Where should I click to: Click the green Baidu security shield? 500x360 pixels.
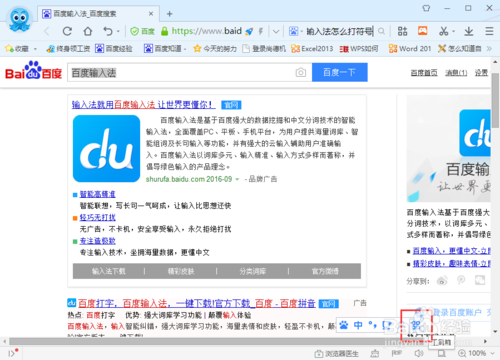[x=135, y=32]
